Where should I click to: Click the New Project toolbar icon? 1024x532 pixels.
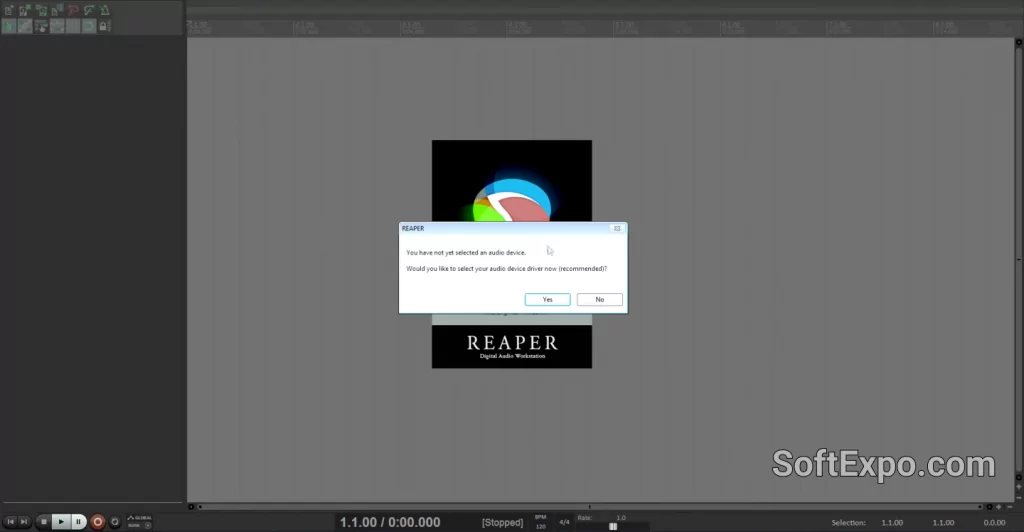[x=9, y=10]
